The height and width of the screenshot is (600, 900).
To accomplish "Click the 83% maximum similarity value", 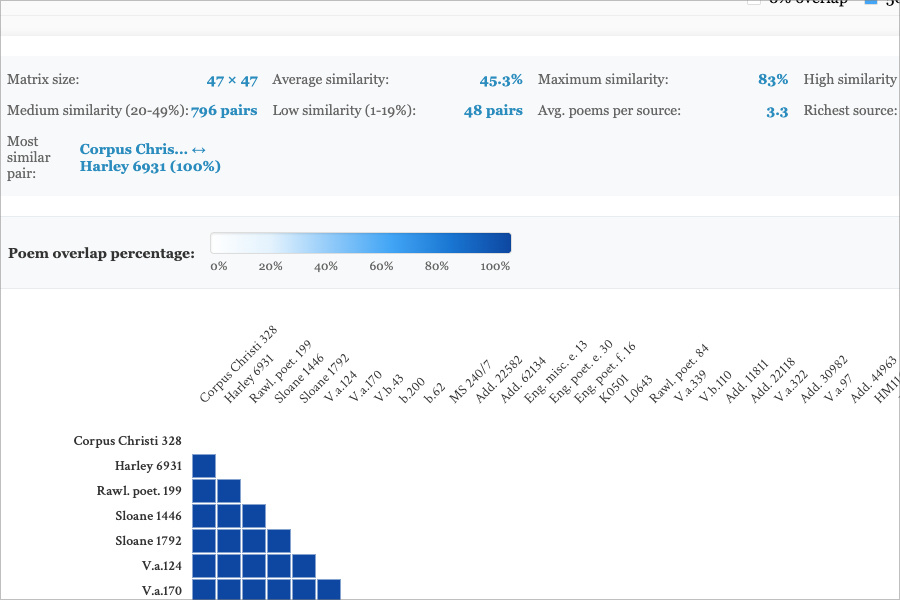I will [775, 80].
